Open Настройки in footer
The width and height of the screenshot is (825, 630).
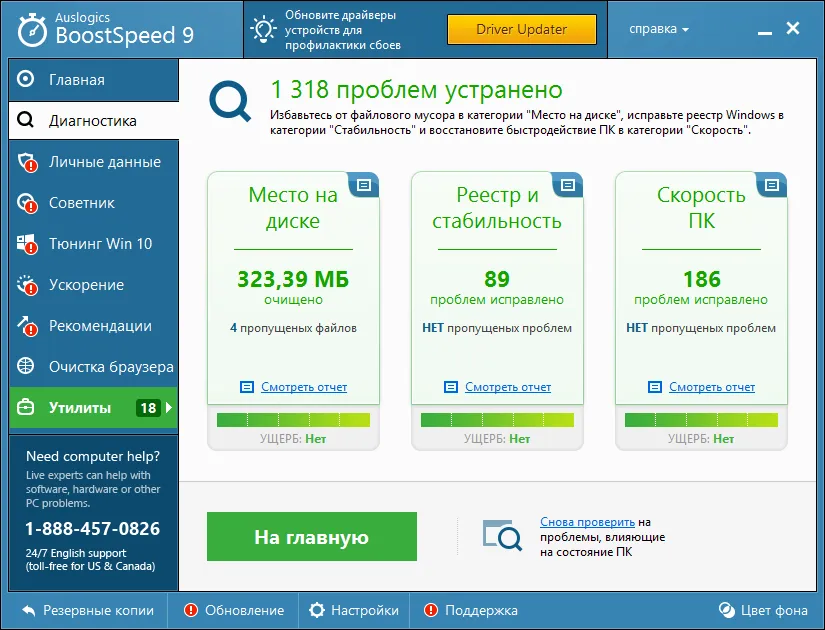click(x=354, y=611)
